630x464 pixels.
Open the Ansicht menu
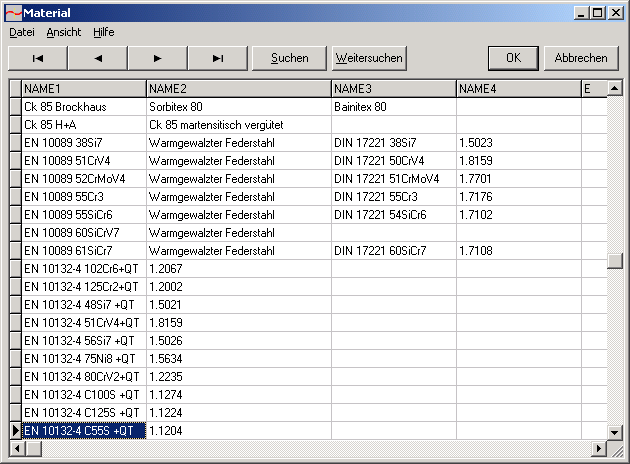point(64,32)
